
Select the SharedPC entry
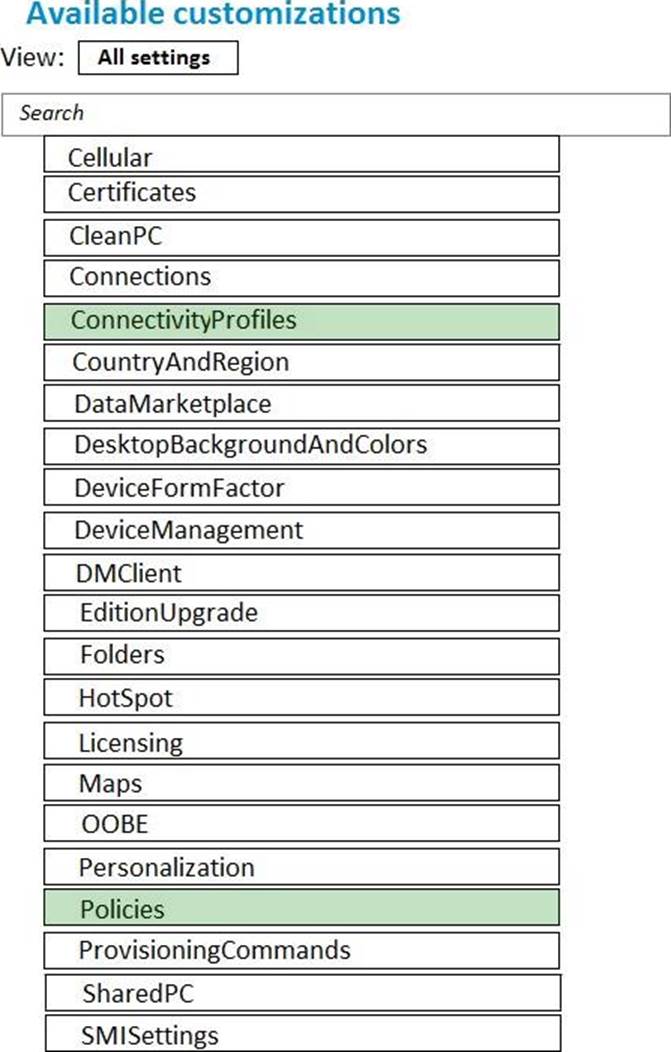(301, 993)
